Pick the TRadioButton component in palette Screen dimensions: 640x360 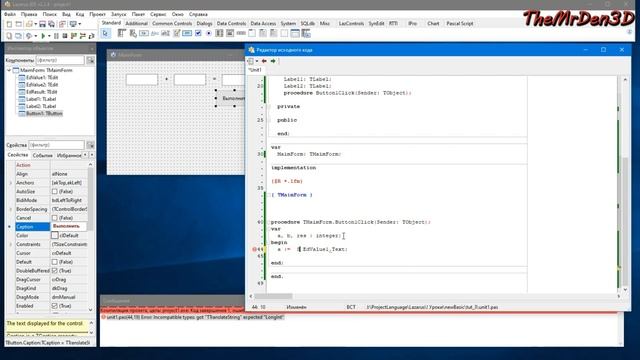tap(209, 33)
